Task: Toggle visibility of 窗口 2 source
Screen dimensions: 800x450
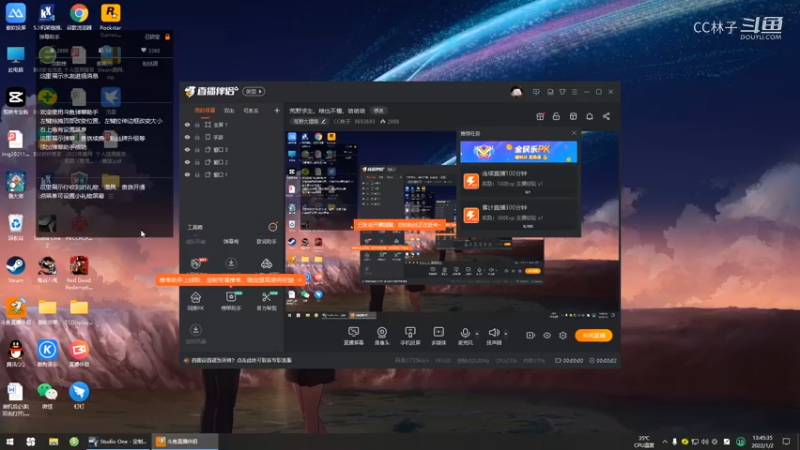Action: tap(187, 162)
